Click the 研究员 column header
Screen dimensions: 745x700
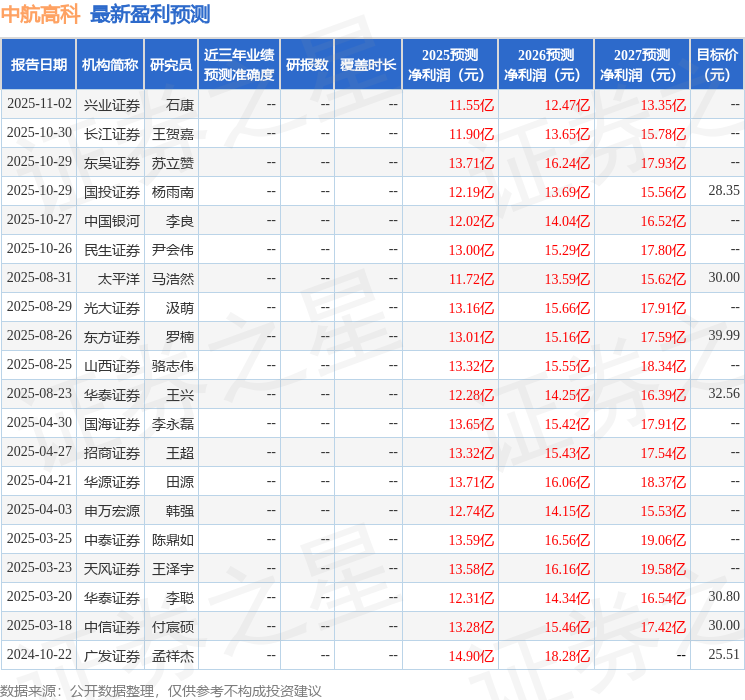click(171, 65)
